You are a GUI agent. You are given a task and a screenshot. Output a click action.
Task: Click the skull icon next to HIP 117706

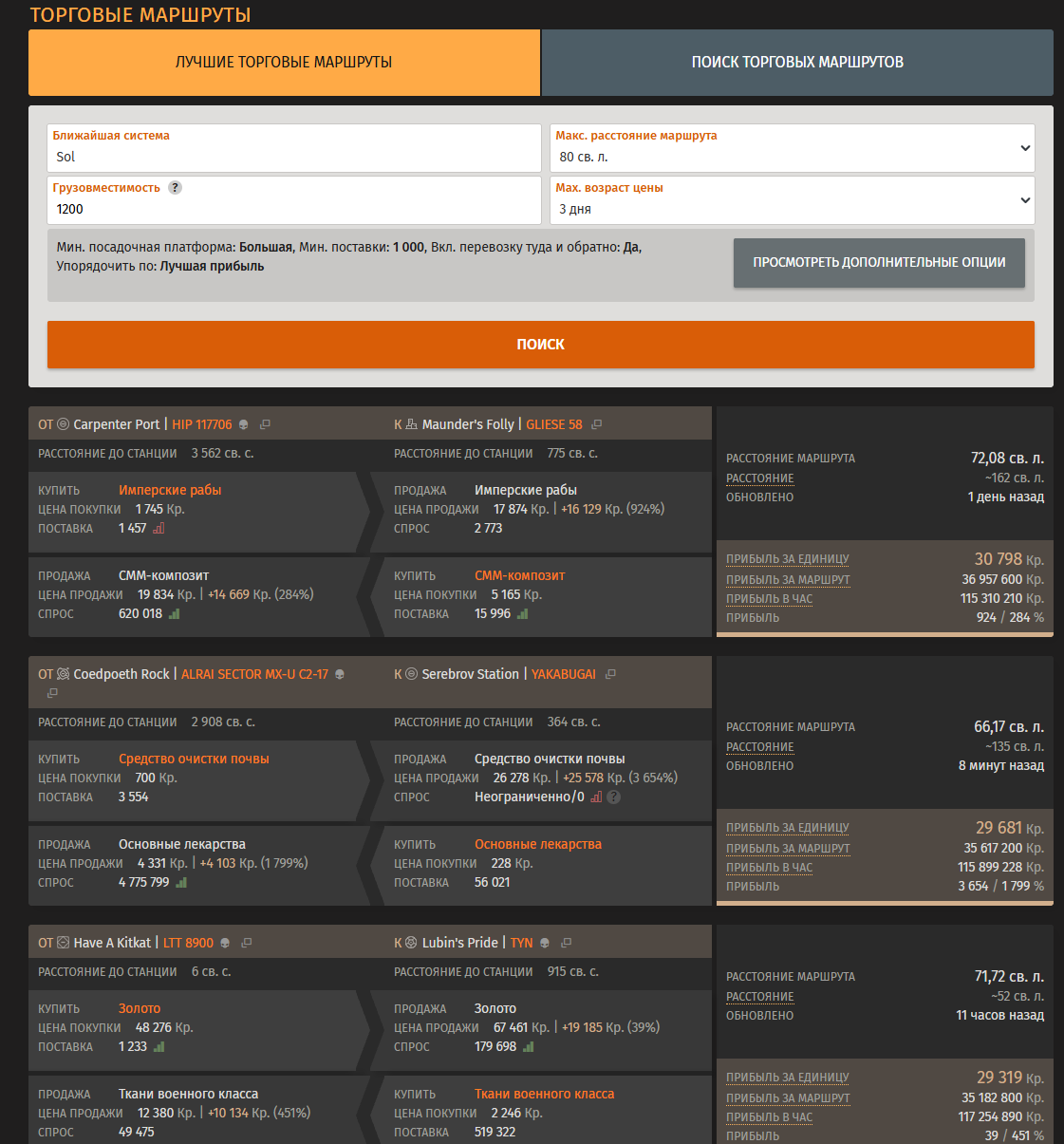pyautogui.click(x=243, y=424)
